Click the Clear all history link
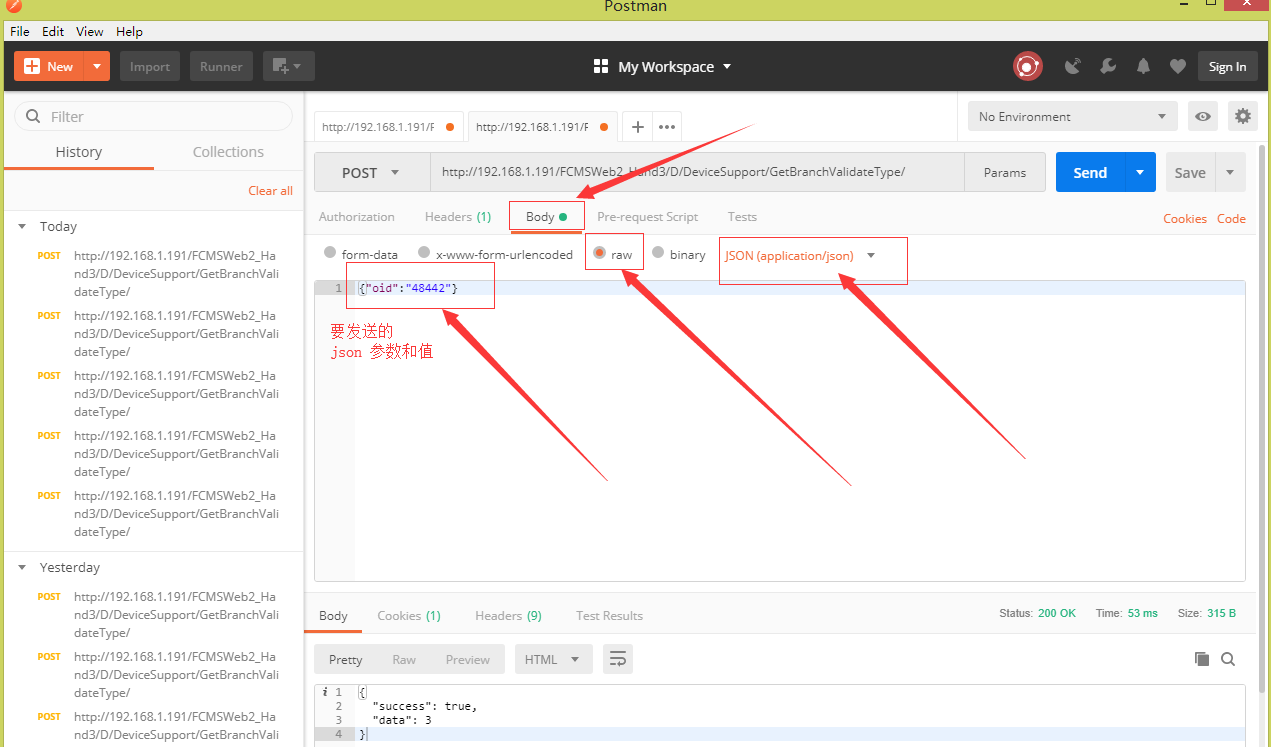Screen dimensions: 1271x747 (x=270, y=191)
